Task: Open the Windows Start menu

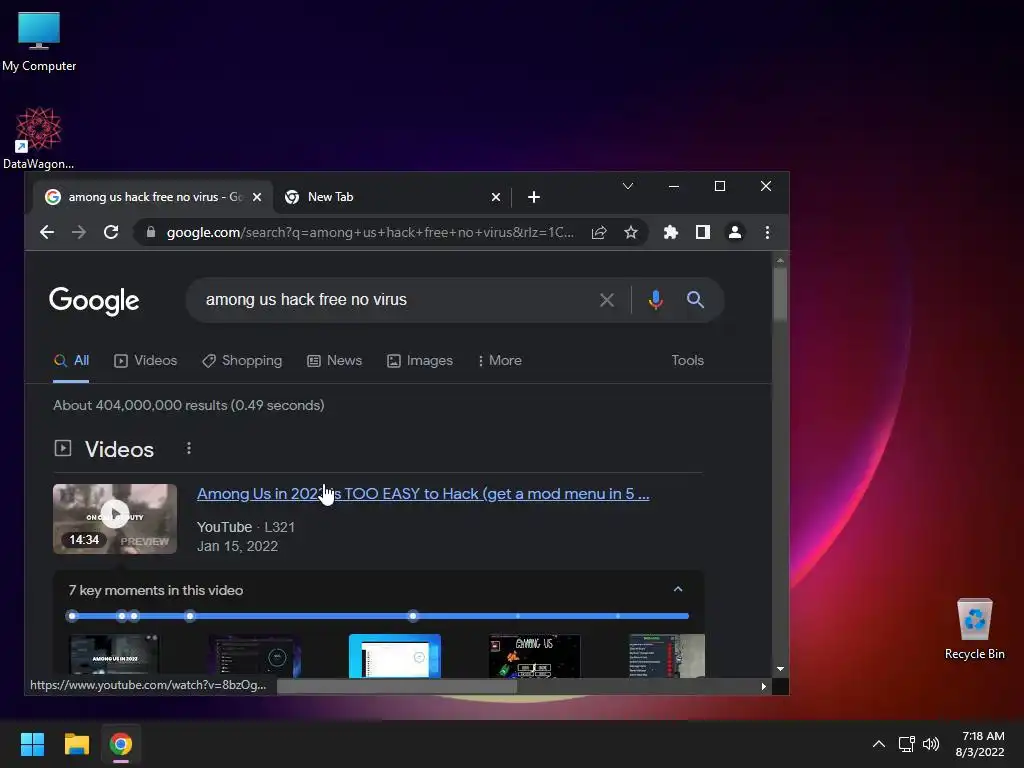Action: click(x=32, y=744)
